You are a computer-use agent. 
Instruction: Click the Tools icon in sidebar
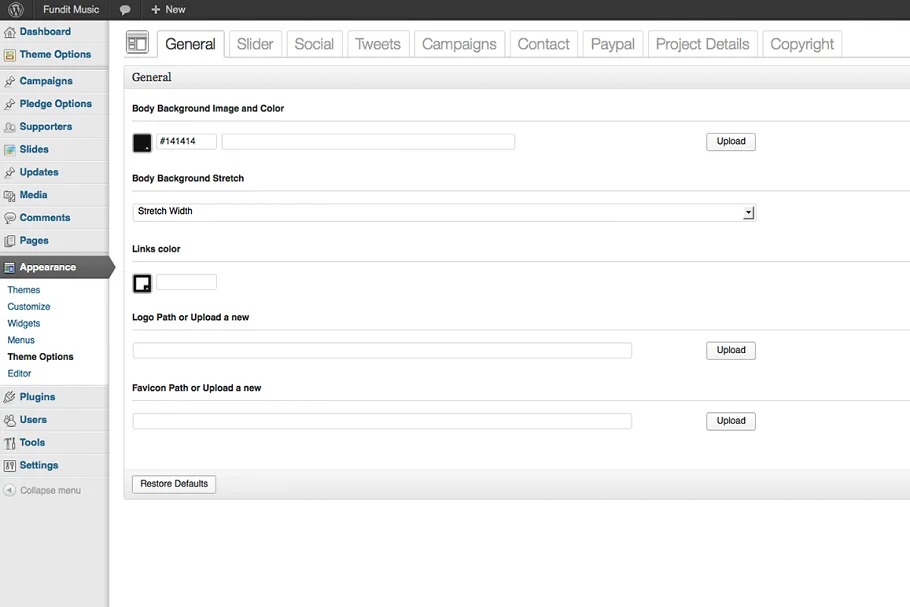pyautogui.click(x=10, y=443)
